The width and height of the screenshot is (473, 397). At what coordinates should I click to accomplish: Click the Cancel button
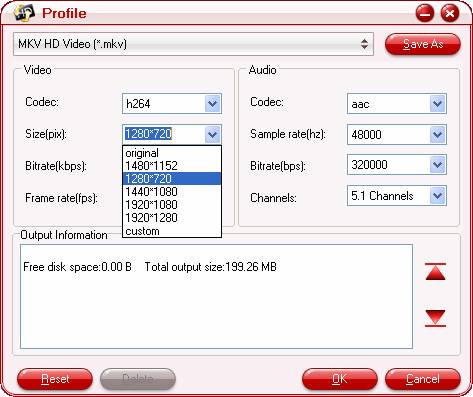[423, 379]
